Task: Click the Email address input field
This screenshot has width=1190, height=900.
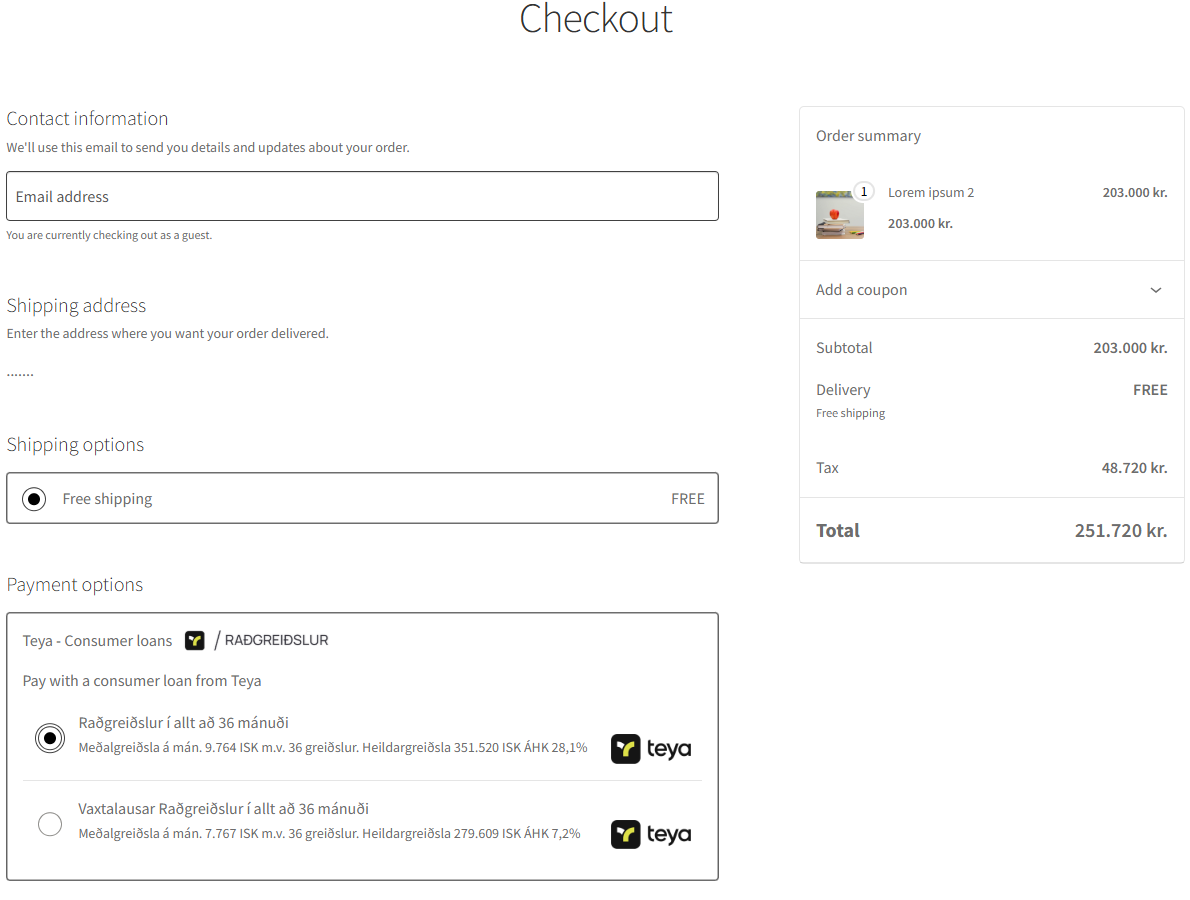Action: 362,196
